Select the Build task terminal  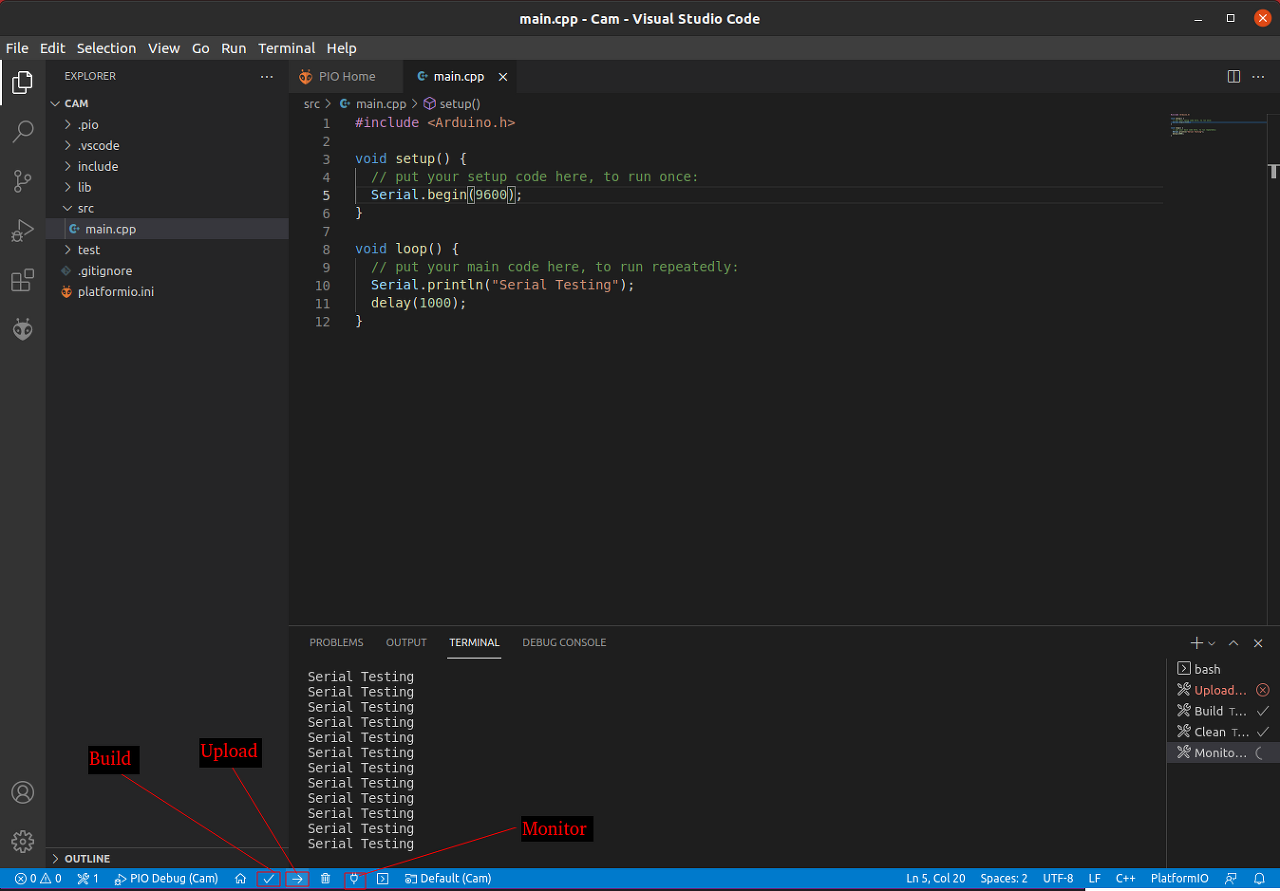(x=1223, y=711)
